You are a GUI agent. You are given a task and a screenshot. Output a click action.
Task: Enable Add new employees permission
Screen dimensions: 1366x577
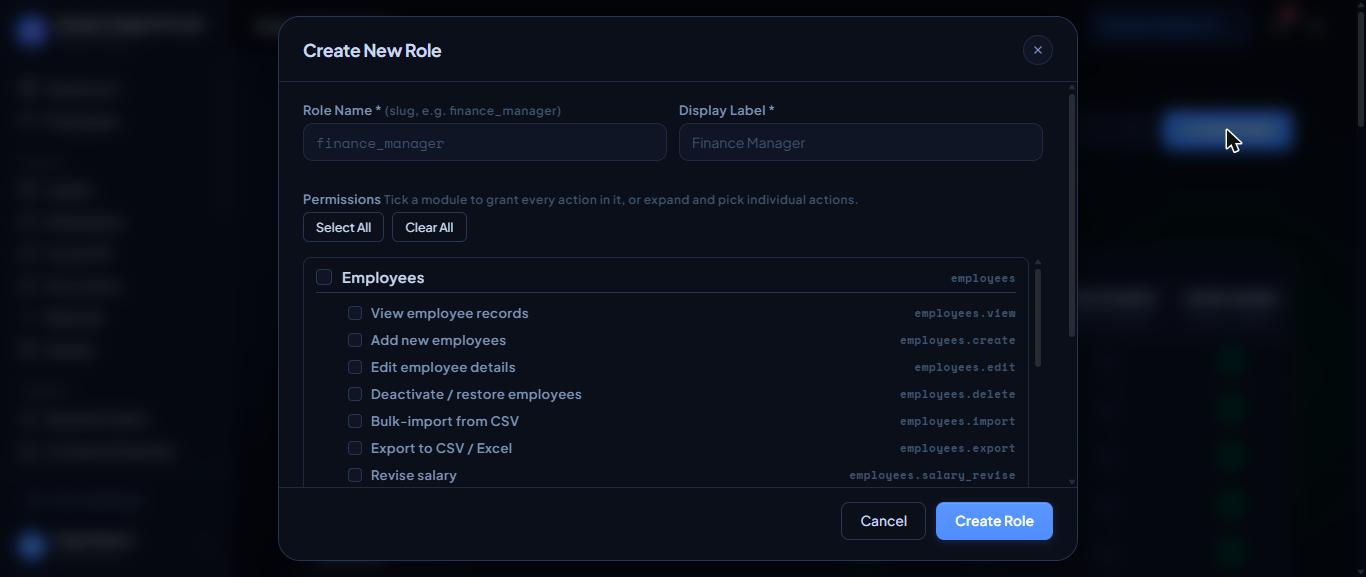pos(355,340)
